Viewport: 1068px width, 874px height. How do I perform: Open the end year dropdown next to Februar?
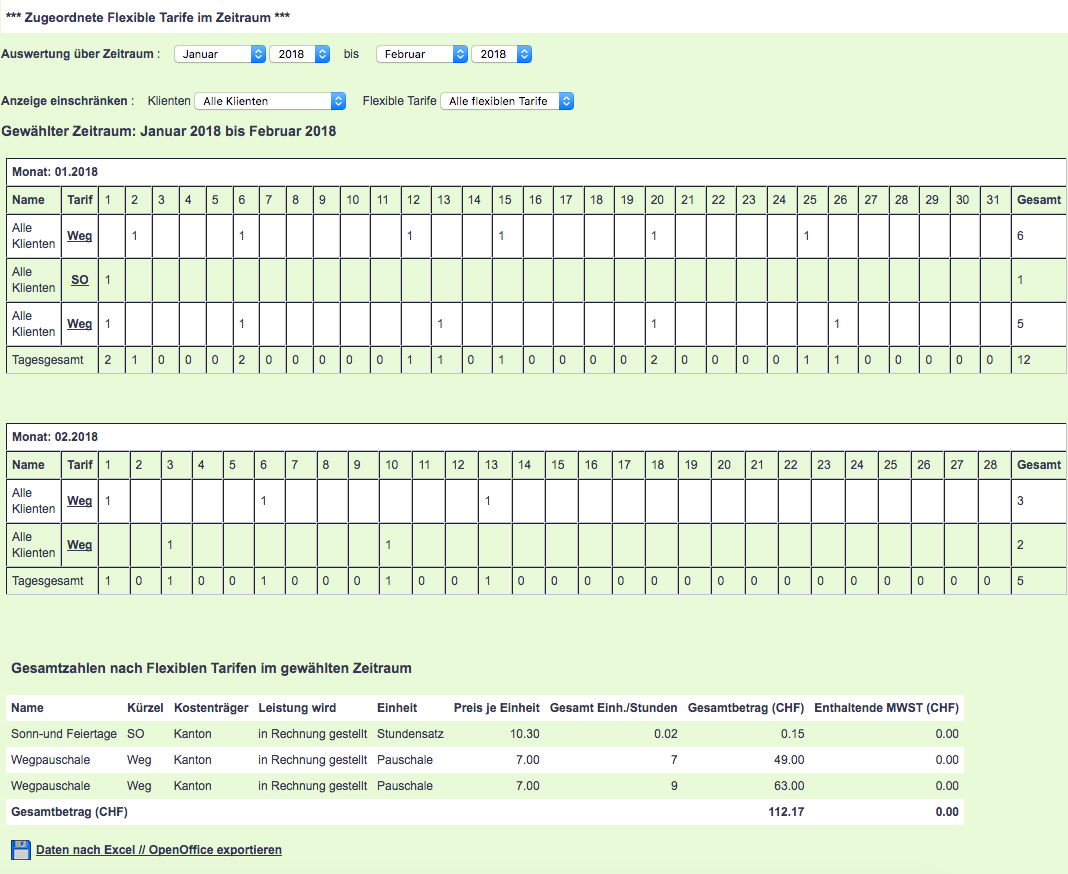501,54
